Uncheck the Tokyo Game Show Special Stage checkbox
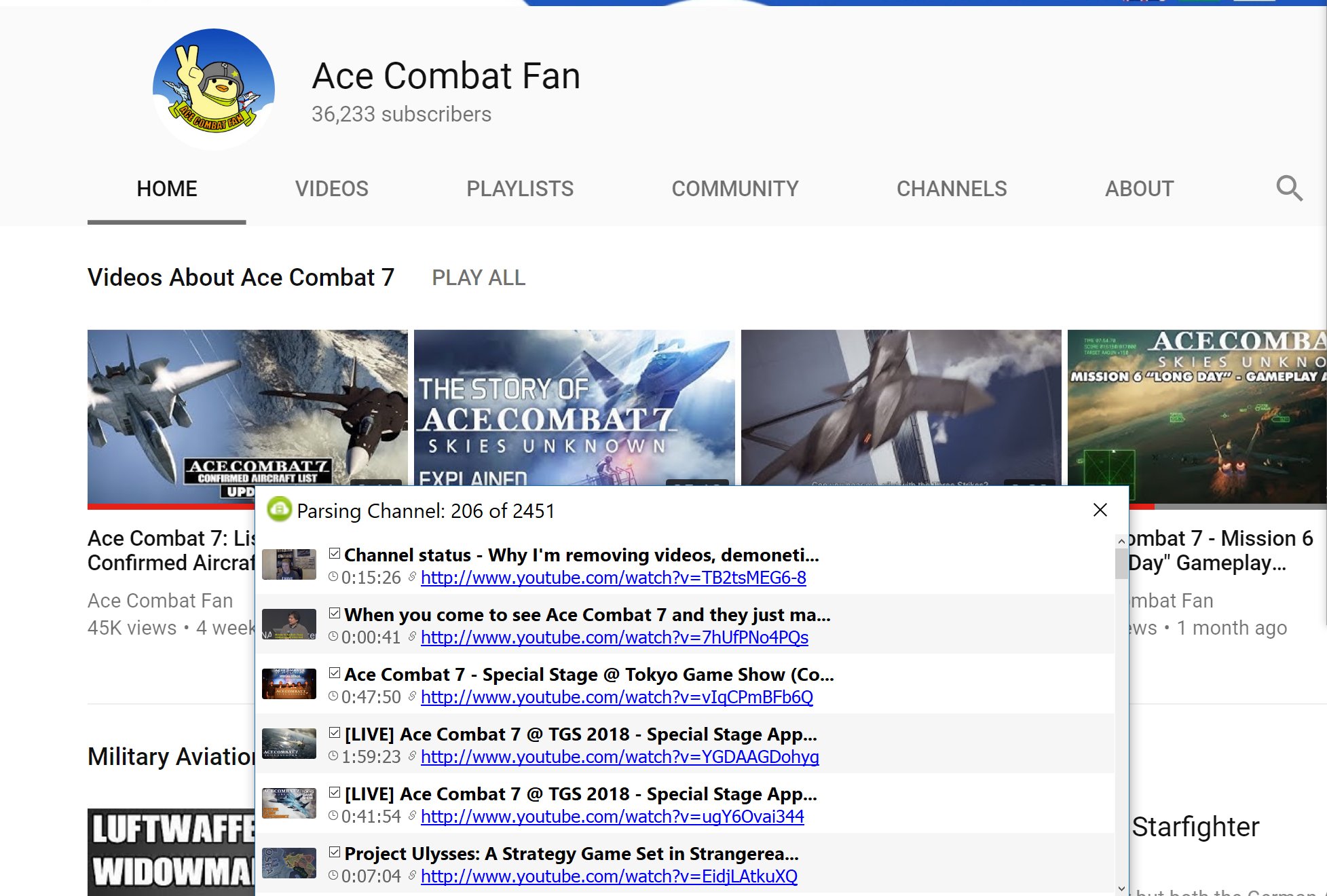 click(x=334, y=673)
